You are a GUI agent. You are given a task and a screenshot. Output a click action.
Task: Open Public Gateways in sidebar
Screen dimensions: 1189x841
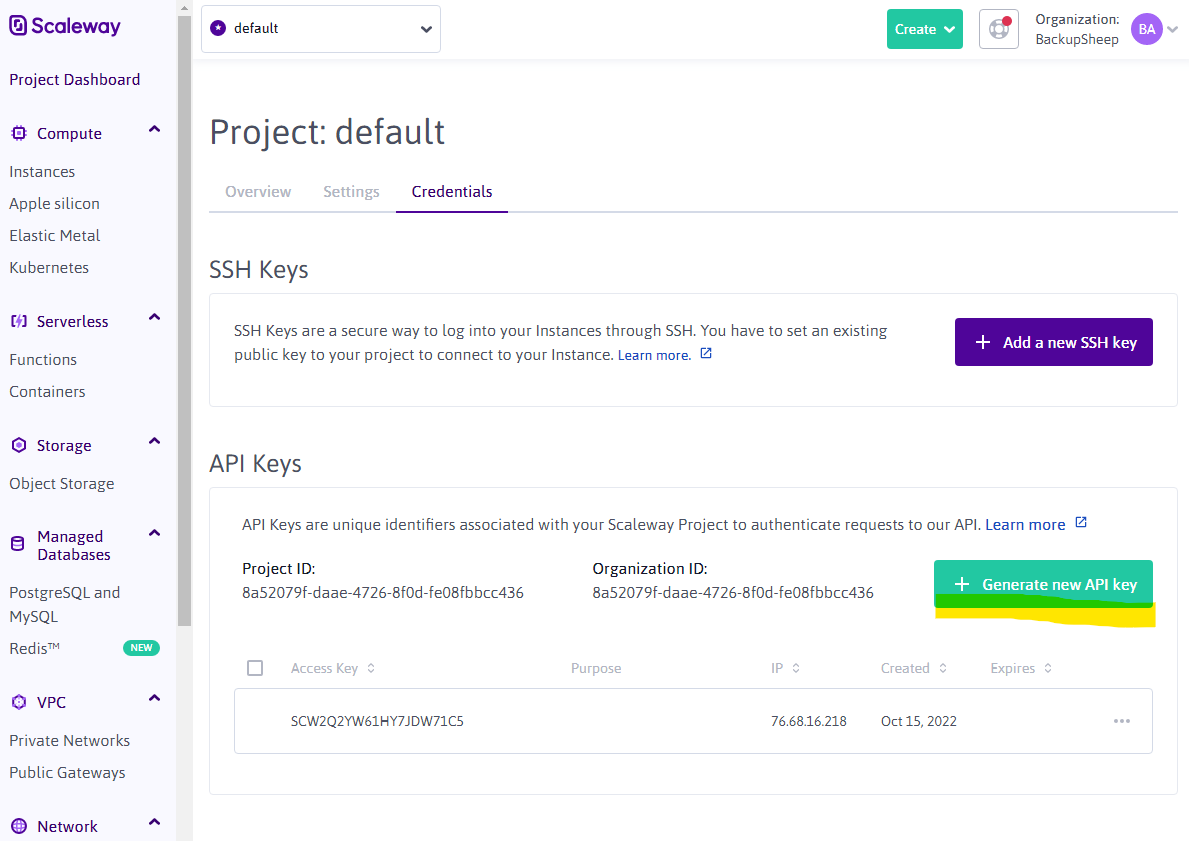(x=67, y=773)
